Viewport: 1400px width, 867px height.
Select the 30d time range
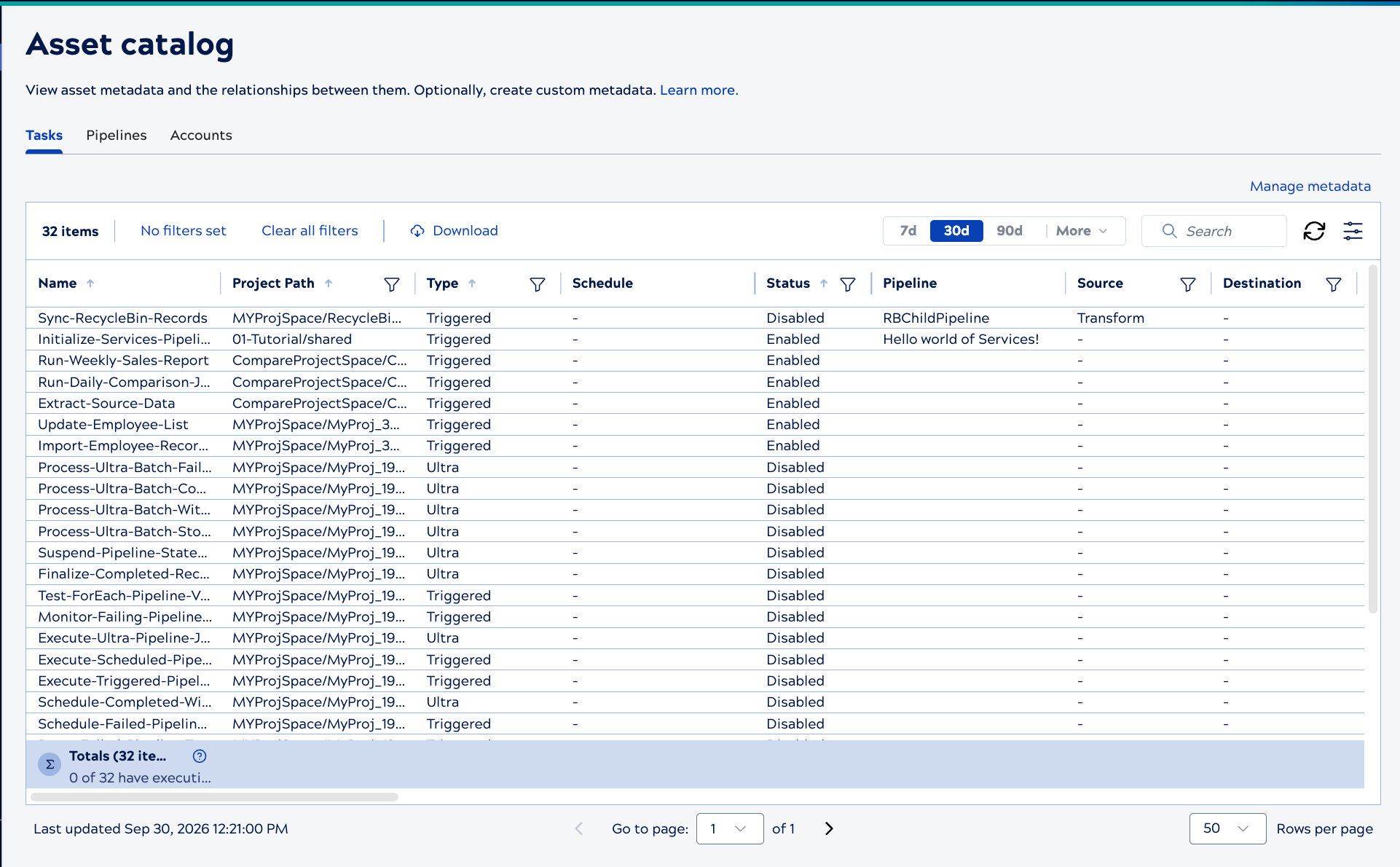click(956, 231)
